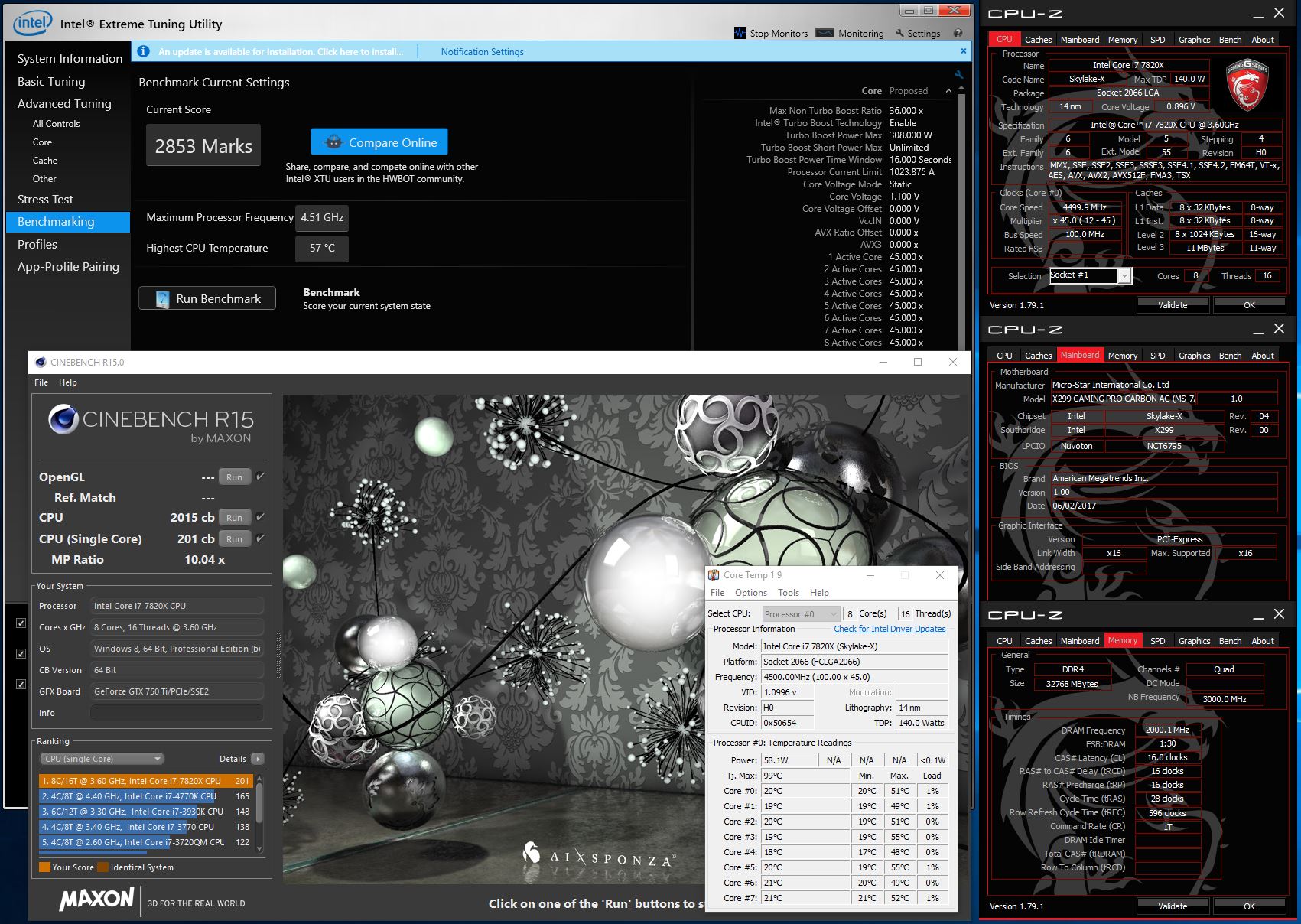This screenshot has width=1301, height=924.
Task: Click the Cinebench R15 sphere logo
Action: [x=63, y=419]
